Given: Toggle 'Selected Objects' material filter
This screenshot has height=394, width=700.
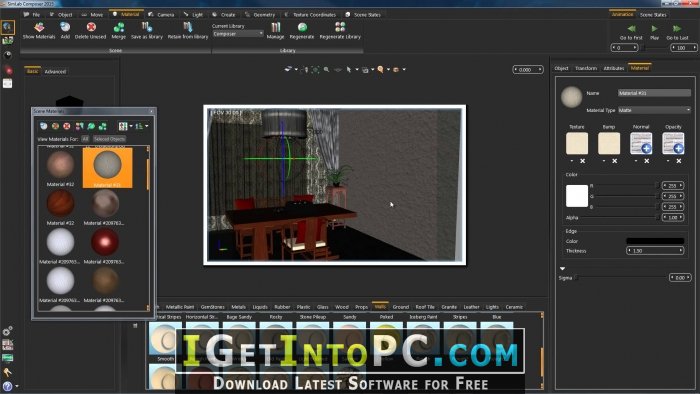Looking at the screenshot, I should pyautogui.click(x=109, y=139).
